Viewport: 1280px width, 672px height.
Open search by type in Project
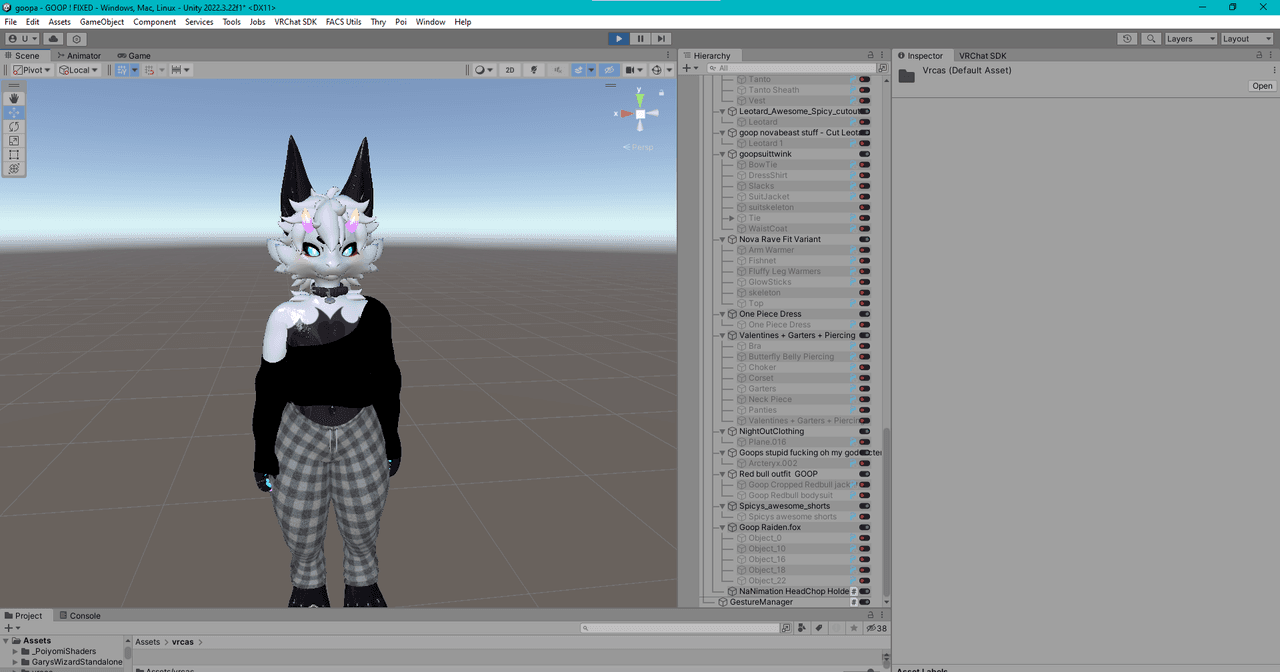802,628
